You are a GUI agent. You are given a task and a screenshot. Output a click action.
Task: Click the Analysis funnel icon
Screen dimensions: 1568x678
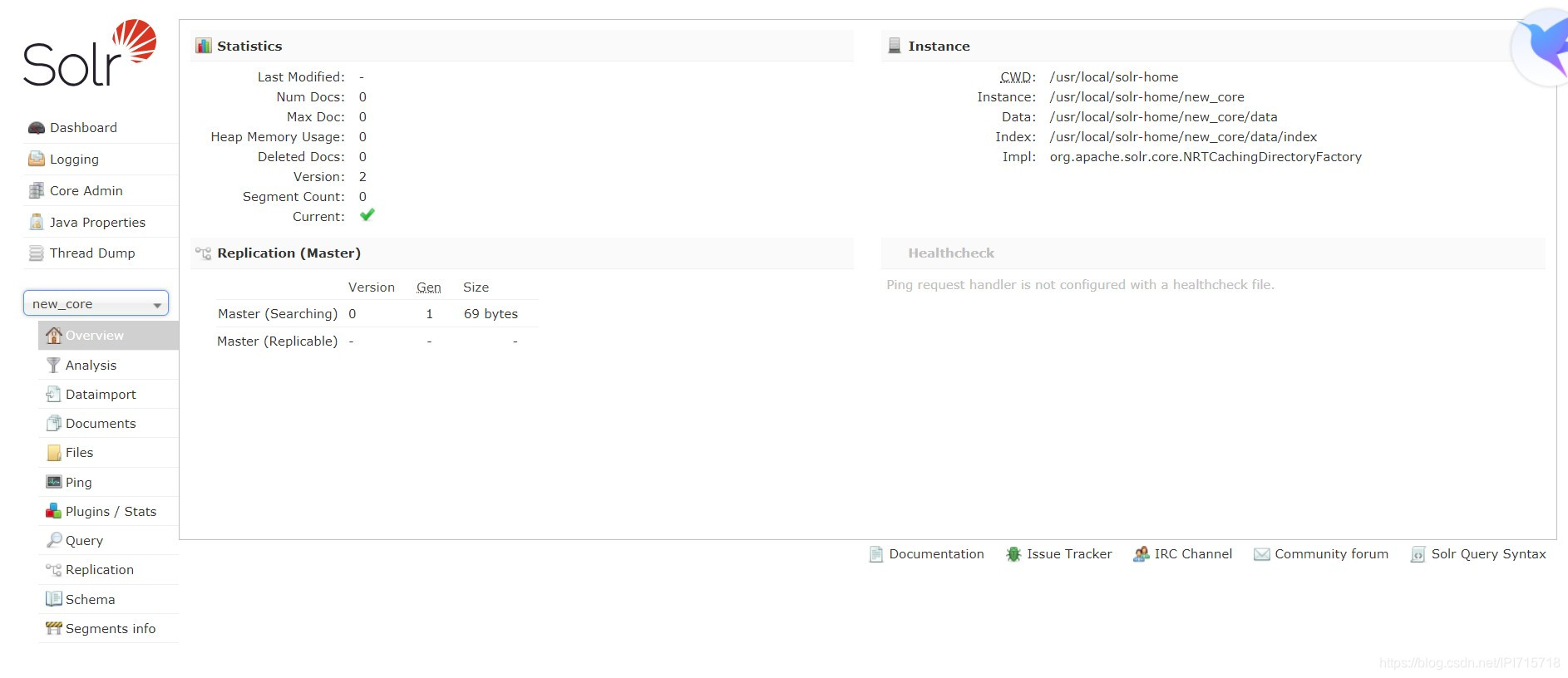pyautogui.click(x=54, y=365)
